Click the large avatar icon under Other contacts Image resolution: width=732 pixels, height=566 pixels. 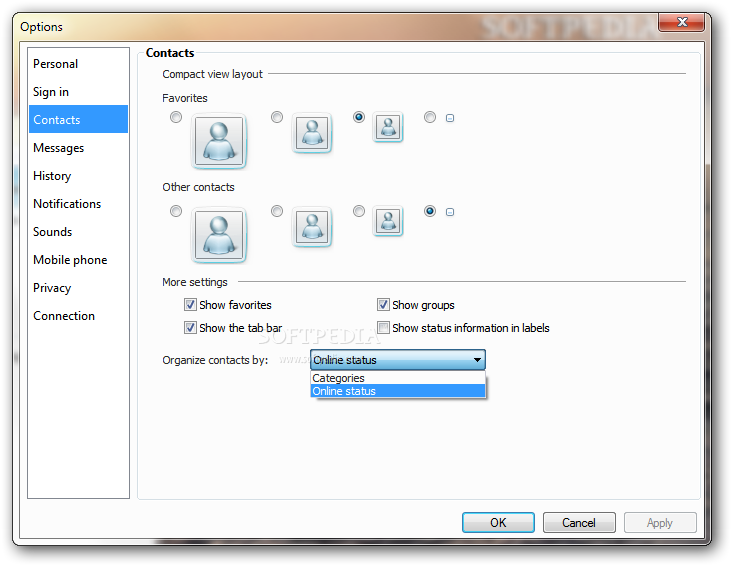(219, 234)
